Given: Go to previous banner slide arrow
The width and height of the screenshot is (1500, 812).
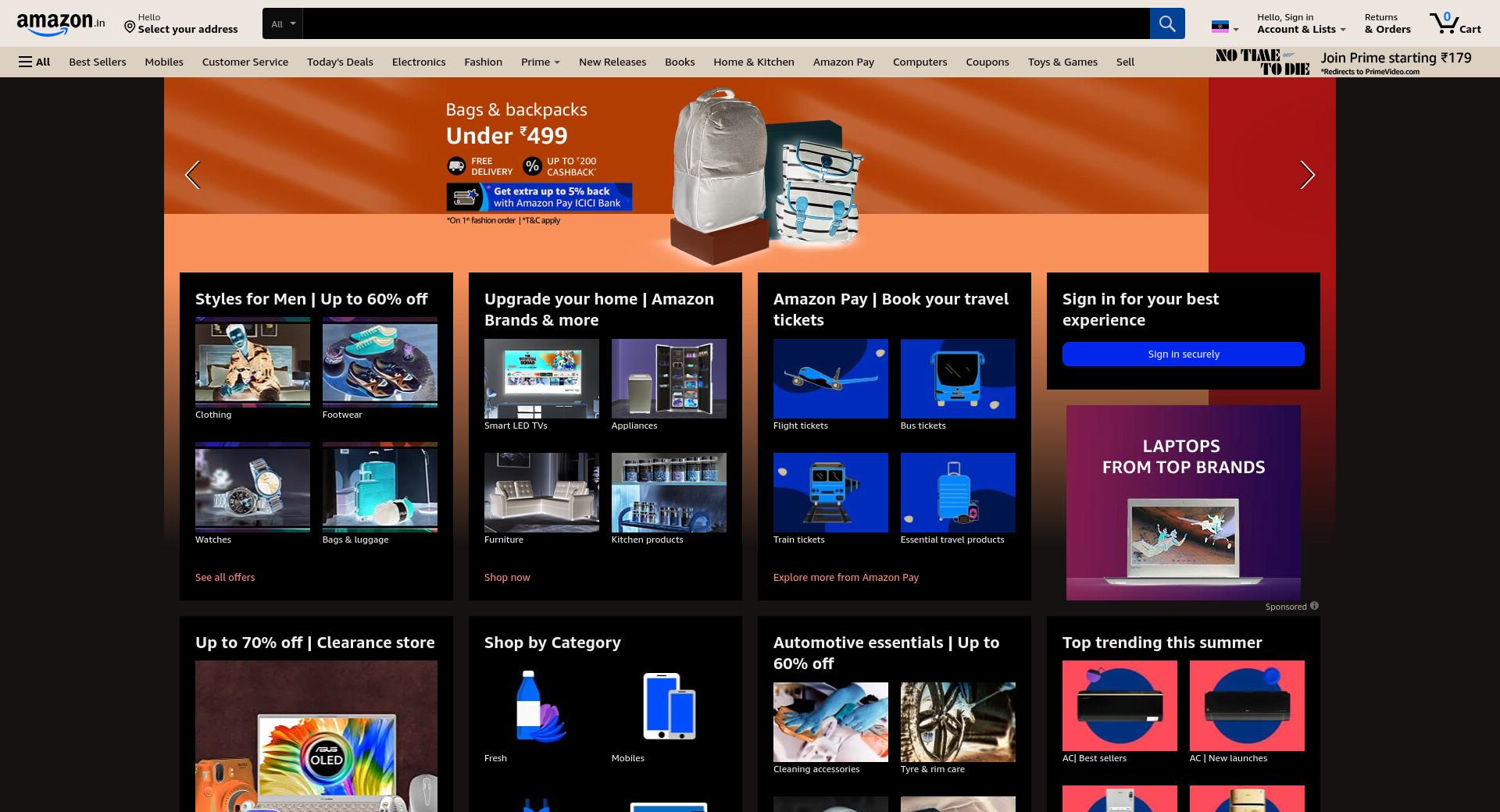Looking at the screenshot, I should 192,175.
